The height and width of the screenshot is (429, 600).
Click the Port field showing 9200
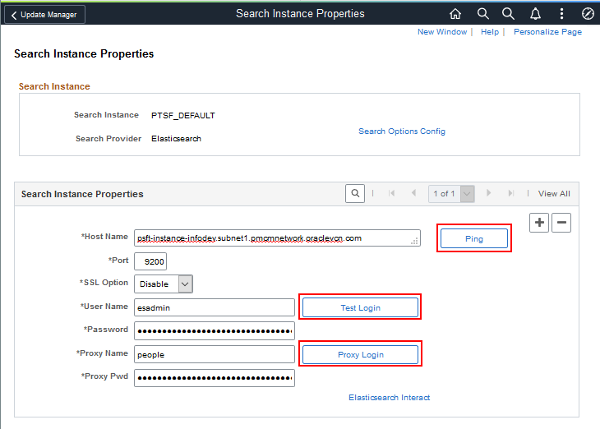[150, 262]
